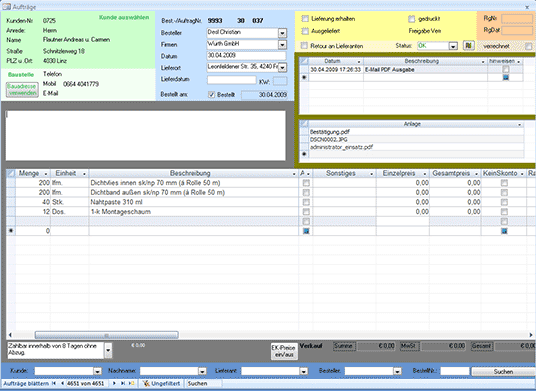Click the Gesamt button
The height and width of the screenshot is (391, 536).
pos(481,346)
